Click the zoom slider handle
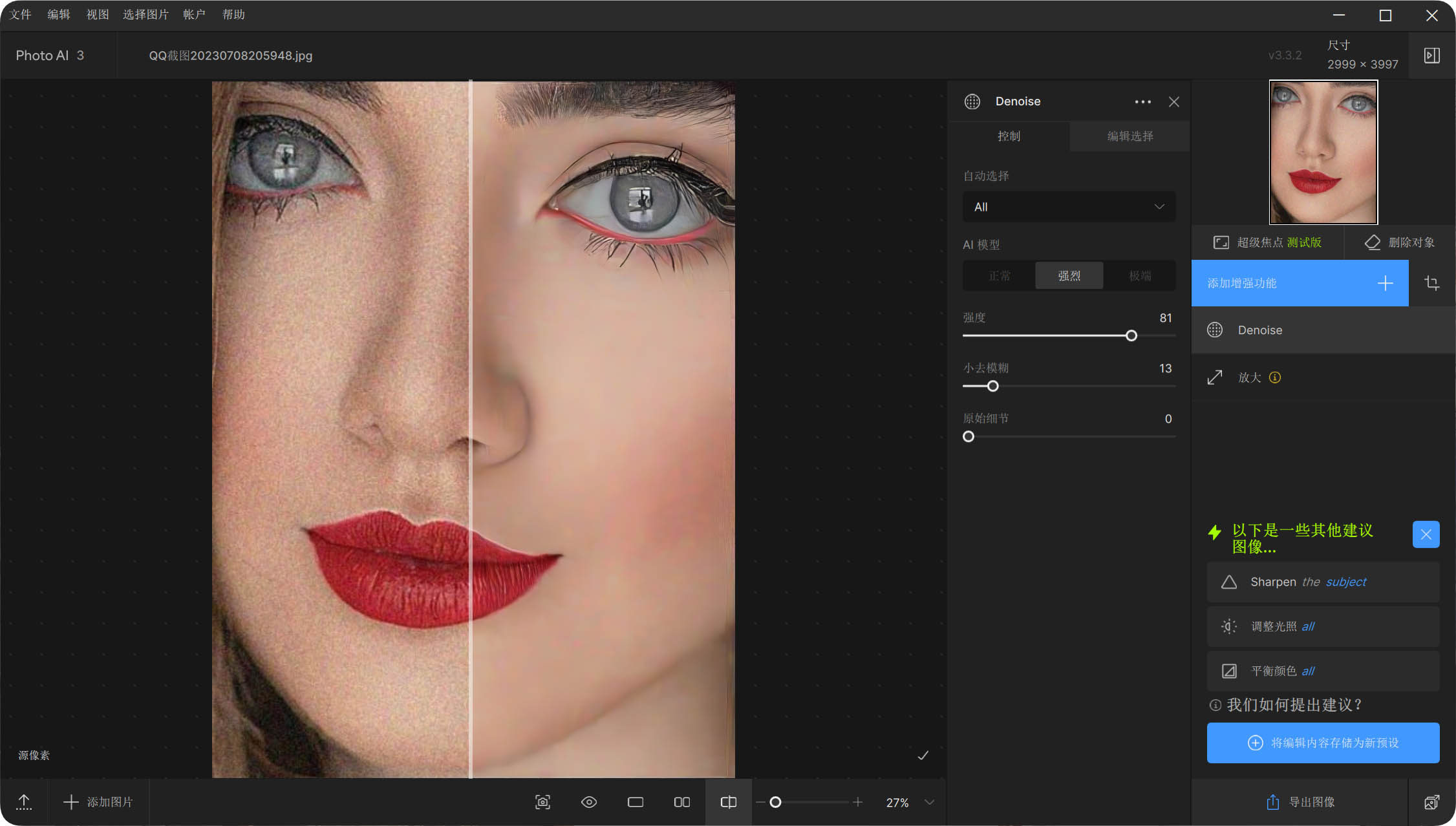Viewport: 1456px width, 826px height. 775,802
